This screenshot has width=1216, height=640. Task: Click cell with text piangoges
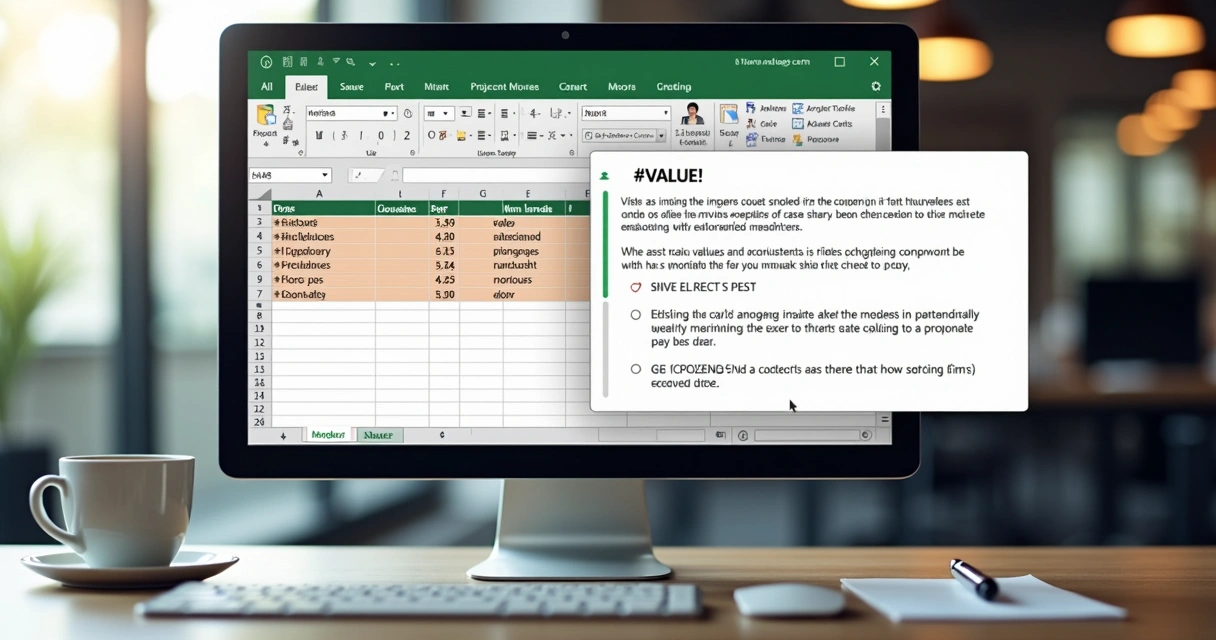515,252
